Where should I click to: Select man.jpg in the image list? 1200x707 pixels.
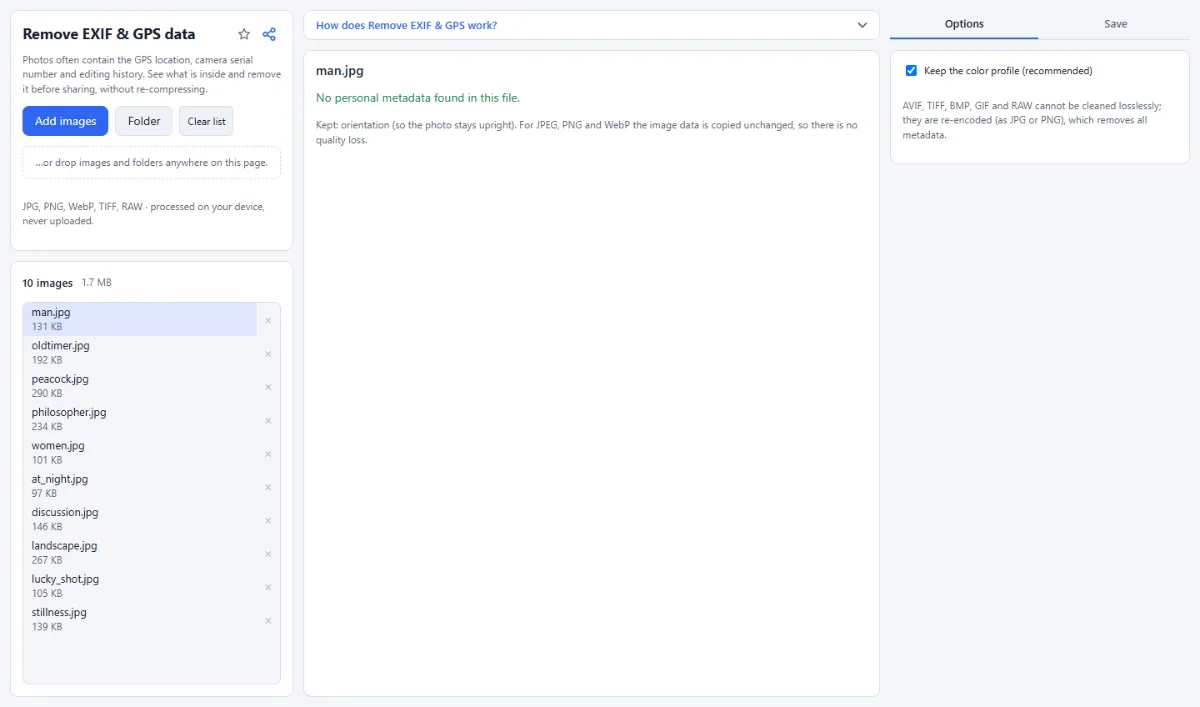[140, 319]
